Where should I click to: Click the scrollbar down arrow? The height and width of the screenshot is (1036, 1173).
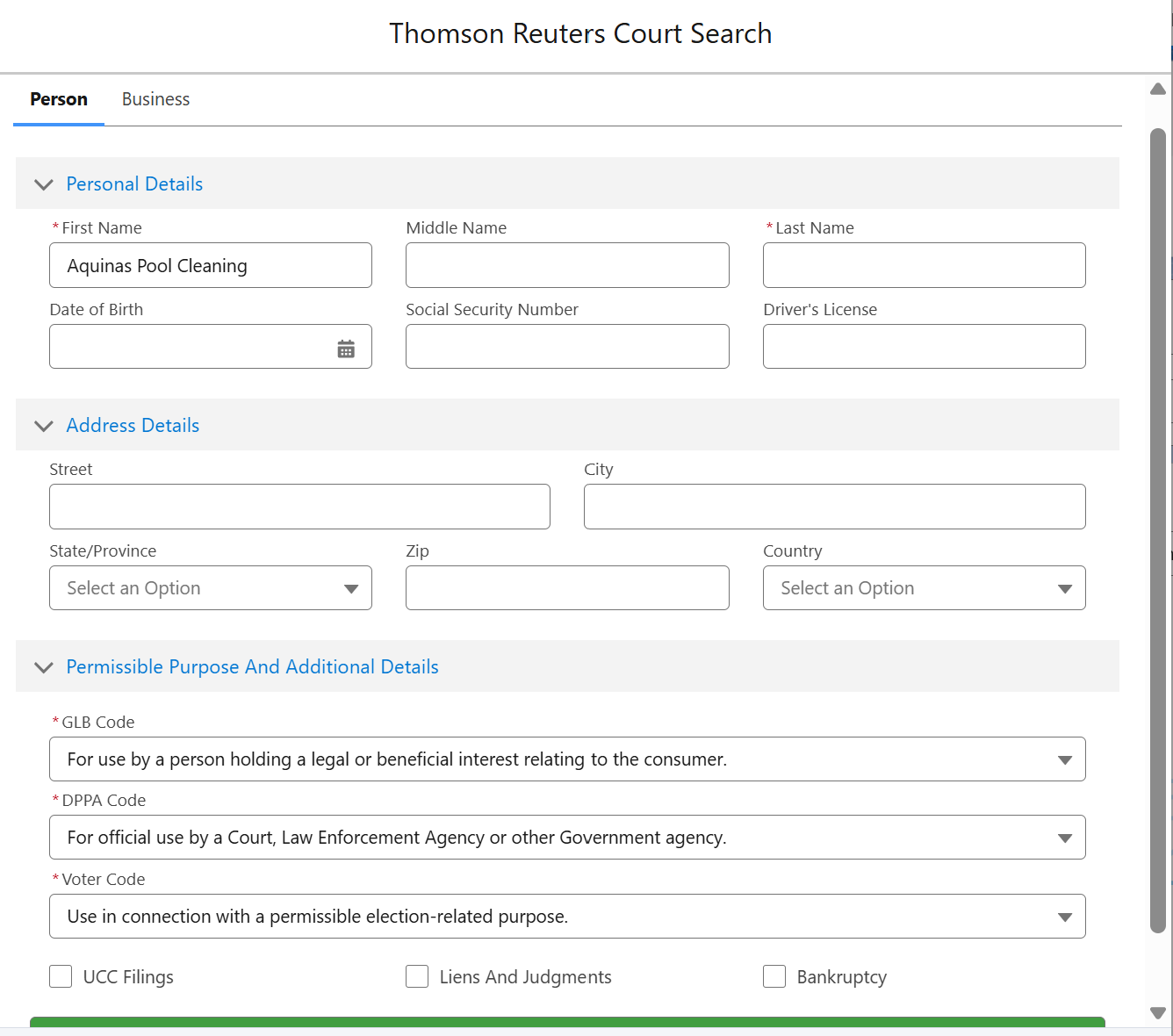pyautogui.click(x=1158, y=1013)
